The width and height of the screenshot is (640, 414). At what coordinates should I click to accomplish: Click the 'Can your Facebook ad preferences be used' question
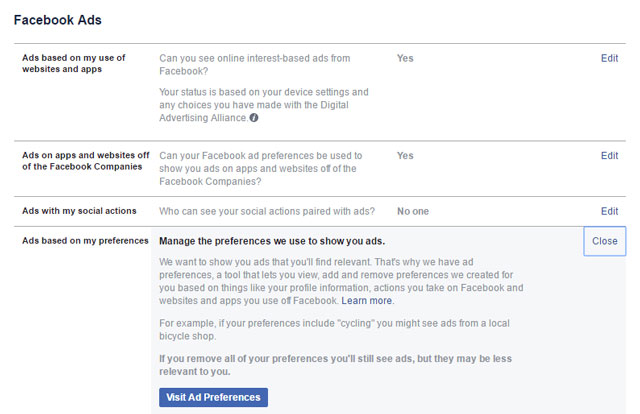pos(261,168)
